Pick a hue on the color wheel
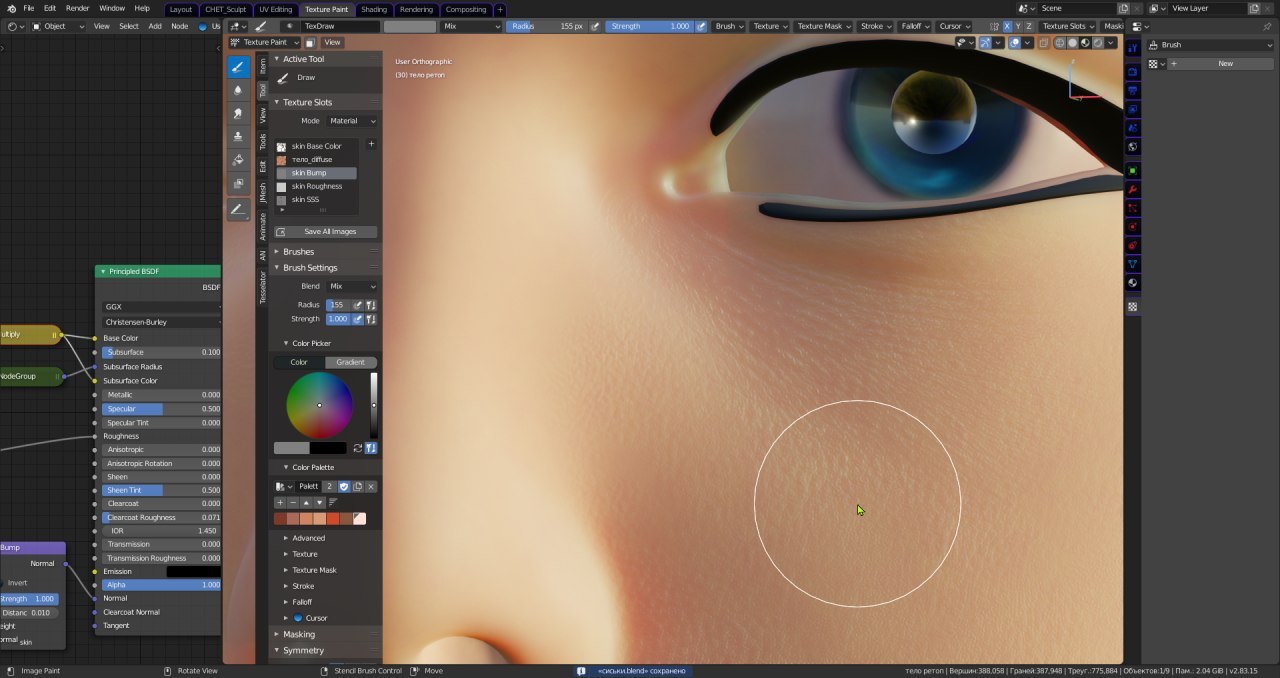Image resolution: width=1280 pixels, height=678 pixels. [x=319, y=405]
